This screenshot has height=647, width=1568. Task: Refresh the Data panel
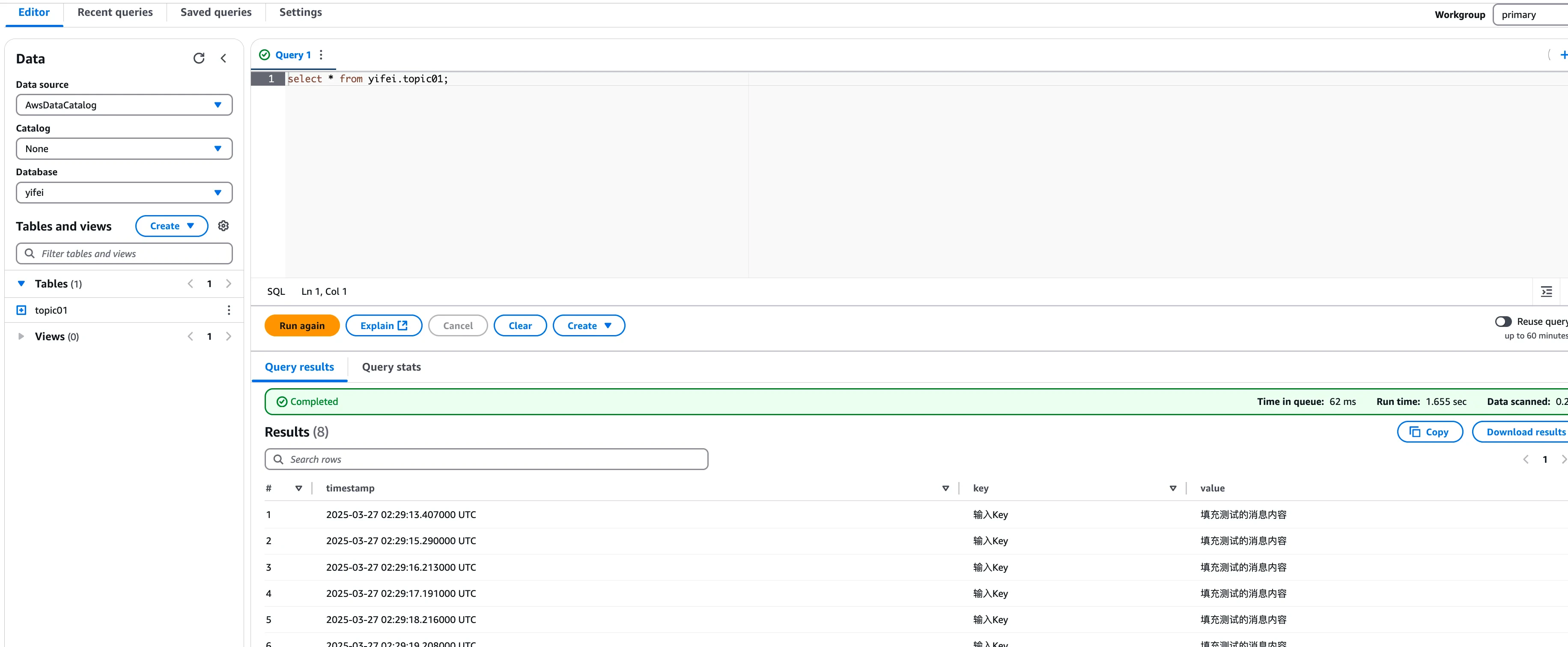click(x=199, y=58)
